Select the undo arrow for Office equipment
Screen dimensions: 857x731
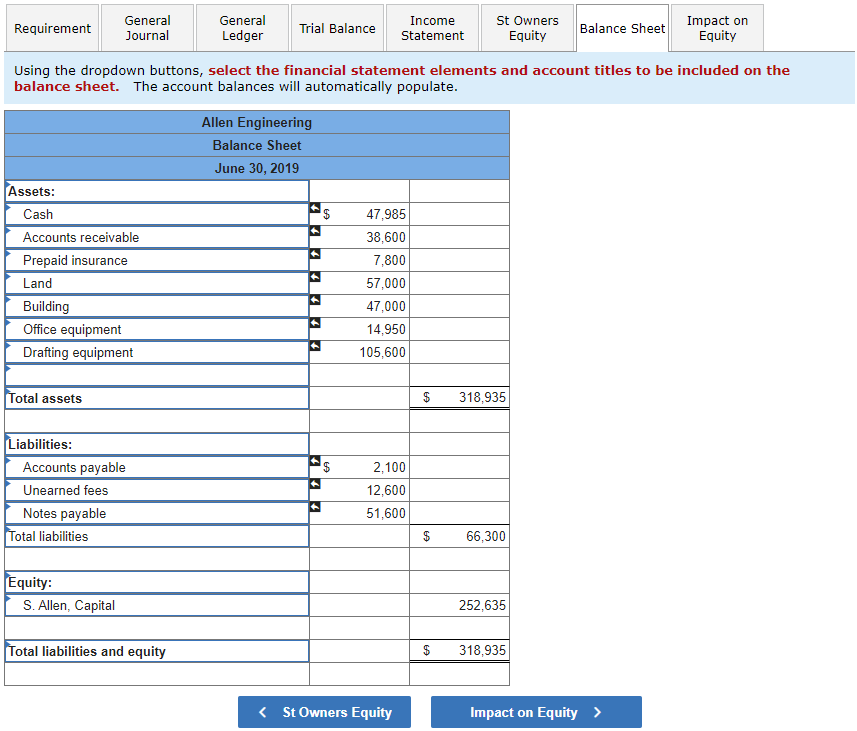(x=314, y=325)
